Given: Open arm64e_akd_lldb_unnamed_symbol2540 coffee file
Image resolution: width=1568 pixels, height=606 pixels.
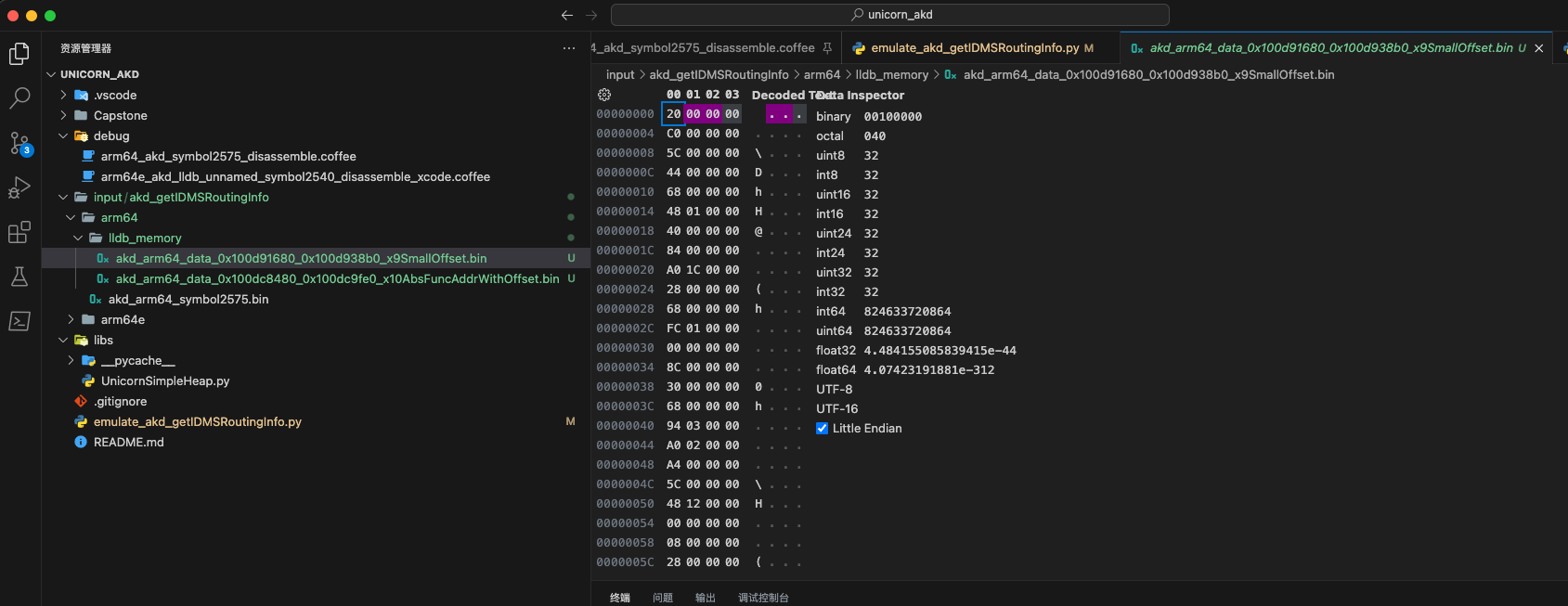Looking at the screenshot, I should tap(295, 176).
